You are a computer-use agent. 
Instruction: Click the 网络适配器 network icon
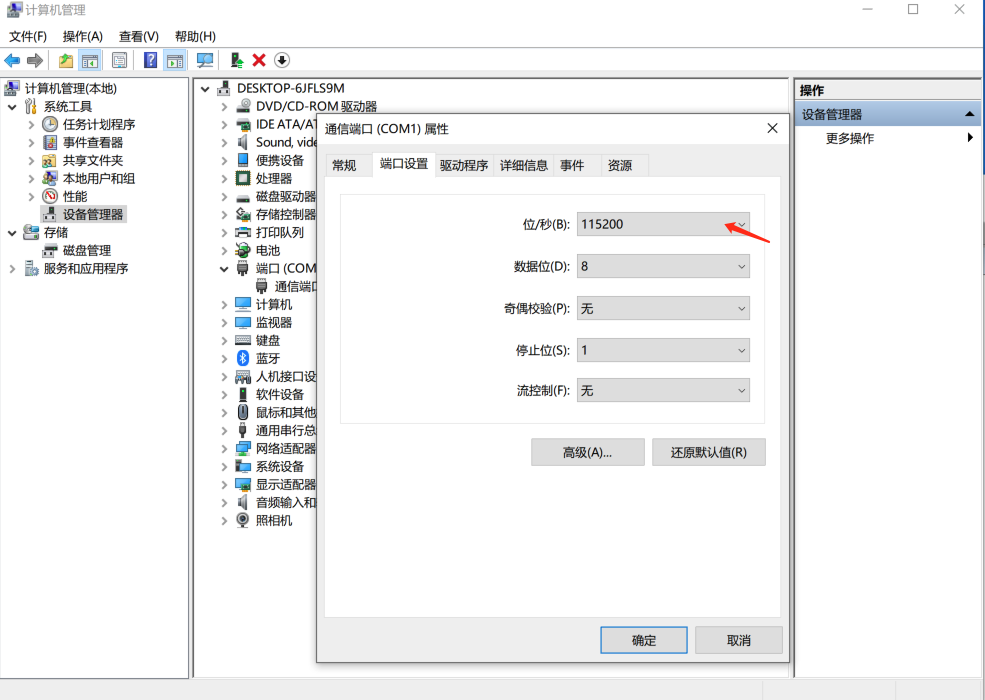243,448
